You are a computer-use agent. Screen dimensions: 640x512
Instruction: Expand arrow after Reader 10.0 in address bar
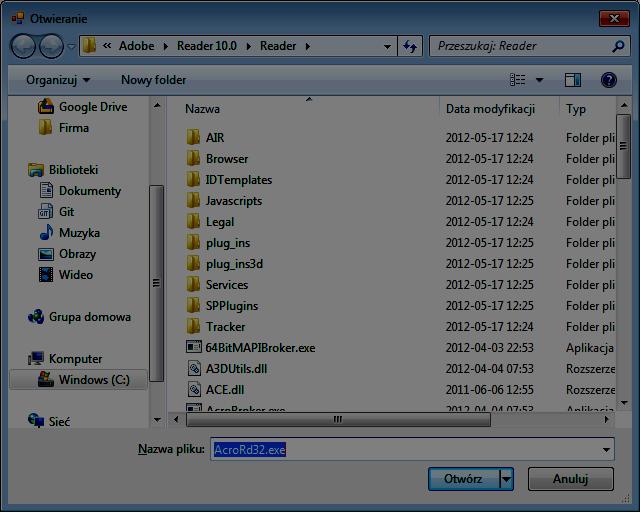tap(249, 46)
